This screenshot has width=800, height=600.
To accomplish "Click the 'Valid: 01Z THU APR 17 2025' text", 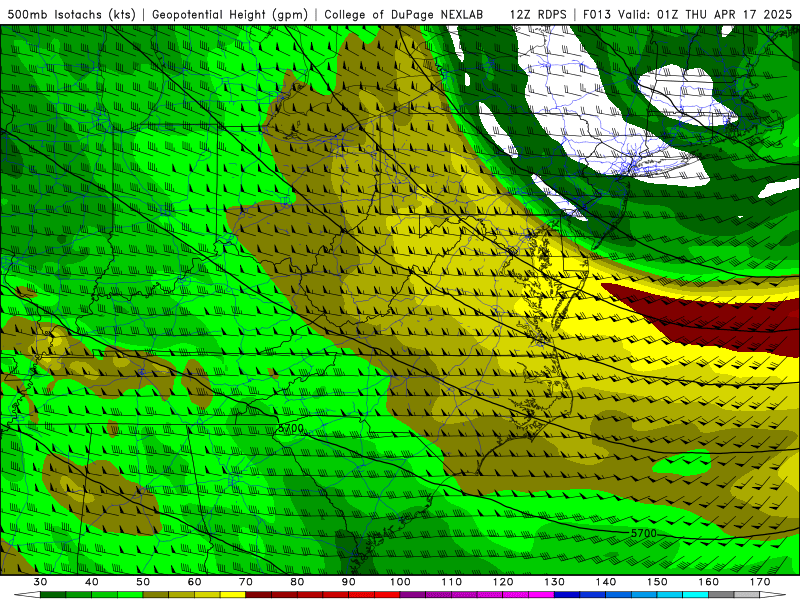I will point(705,14).
